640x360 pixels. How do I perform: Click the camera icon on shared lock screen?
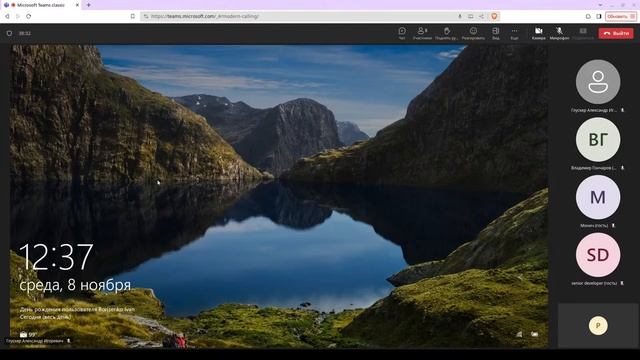[x=23, y=334]
